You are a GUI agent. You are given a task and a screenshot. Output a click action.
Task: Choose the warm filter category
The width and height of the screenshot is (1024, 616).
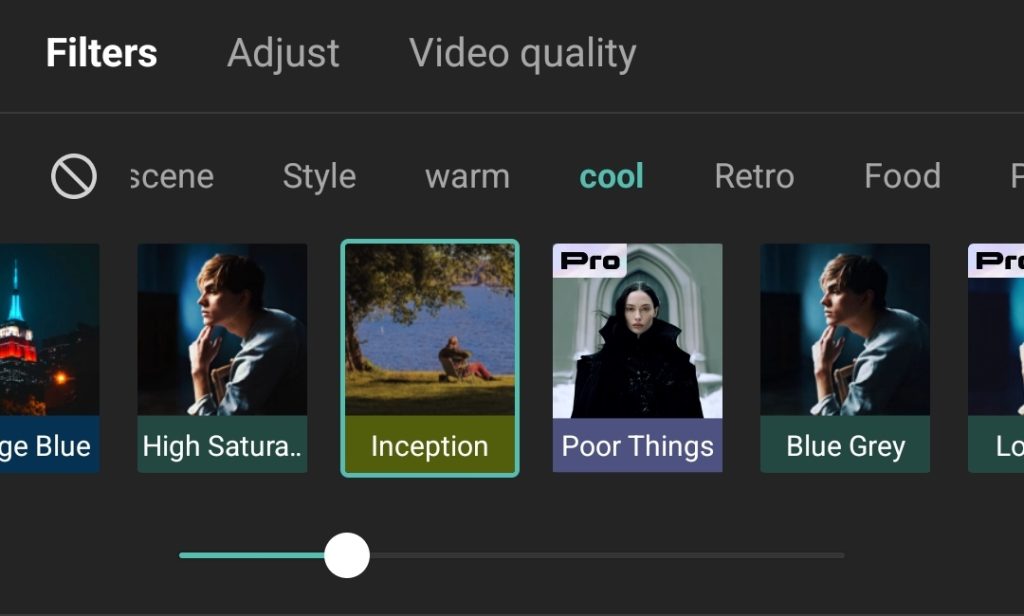[468, 176]
